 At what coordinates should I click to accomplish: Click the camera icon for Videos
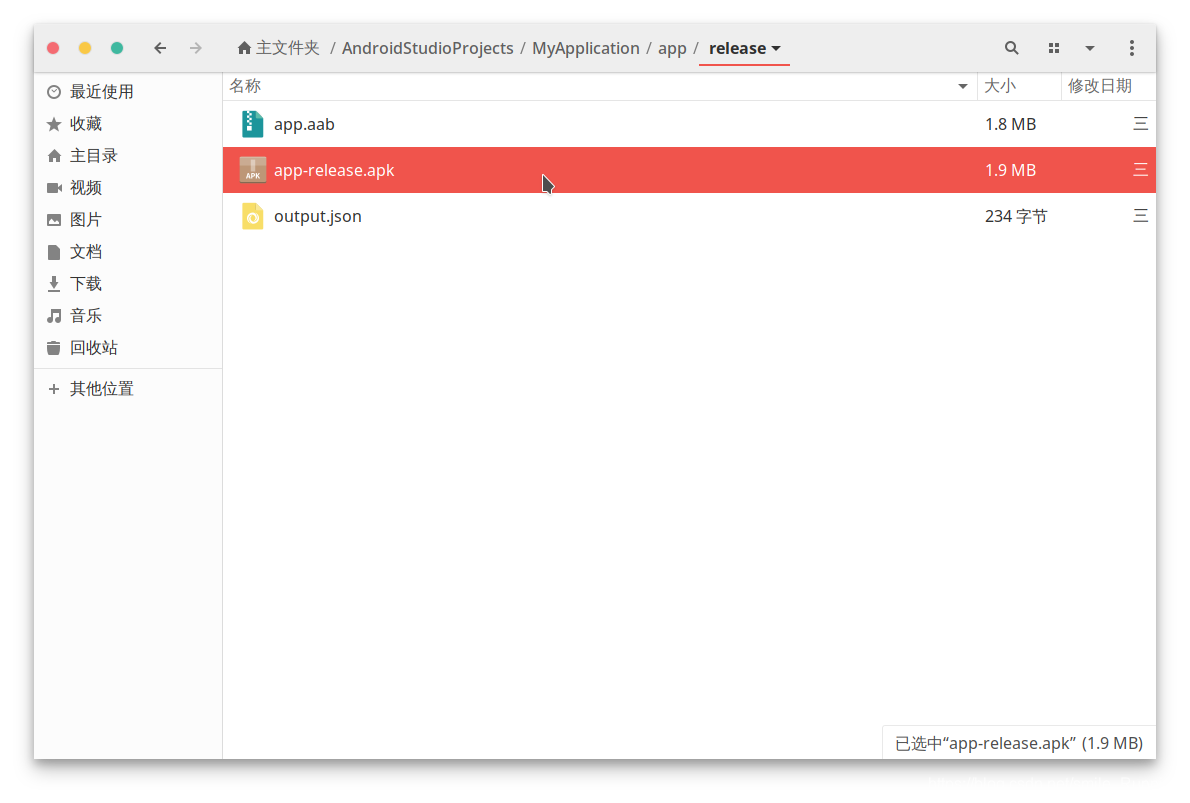(54, 187)
